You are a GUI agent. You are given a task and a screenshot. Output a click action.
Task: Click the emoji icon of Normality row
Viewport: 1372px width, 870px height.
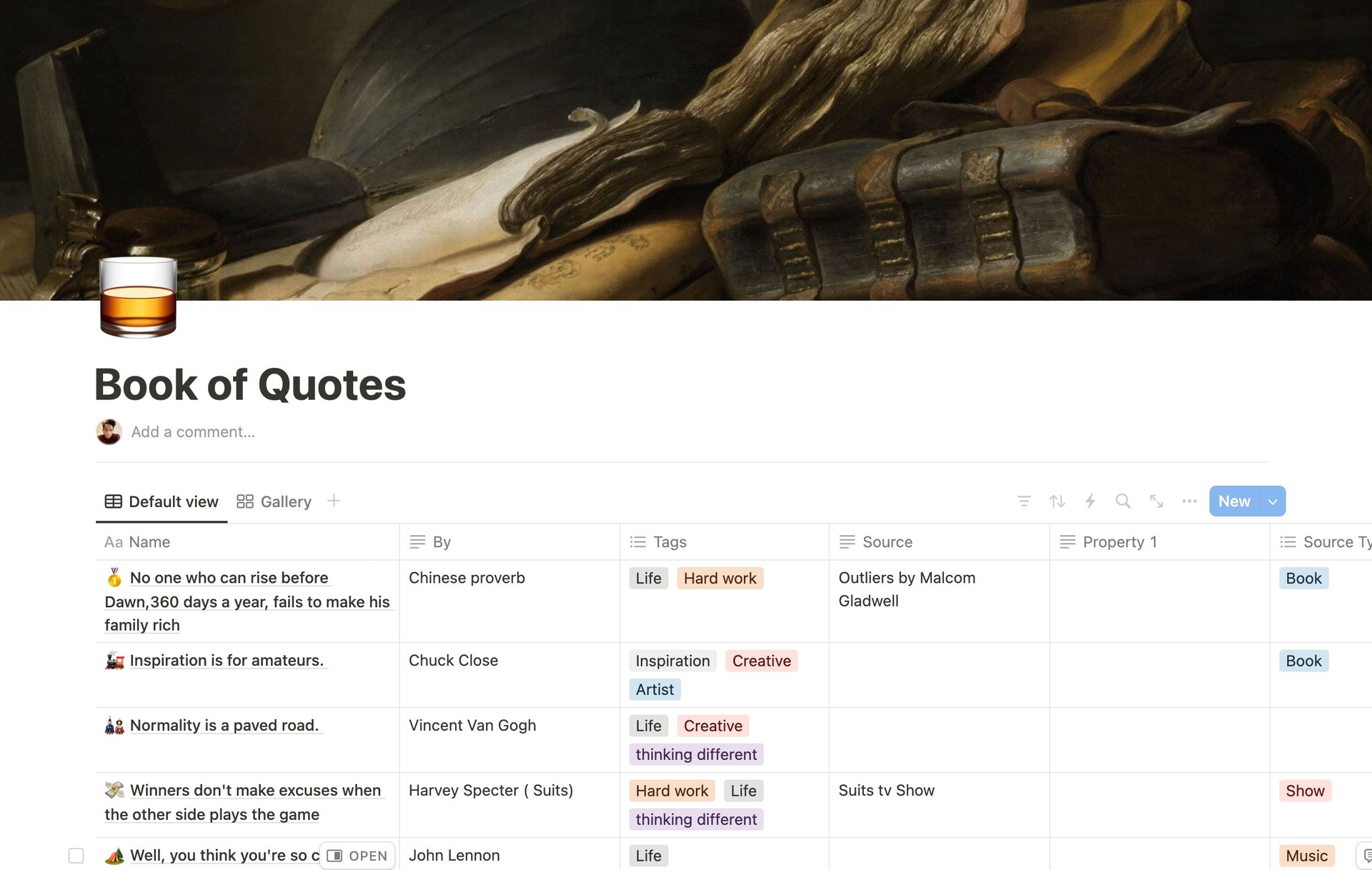click(x=114, y=726)
